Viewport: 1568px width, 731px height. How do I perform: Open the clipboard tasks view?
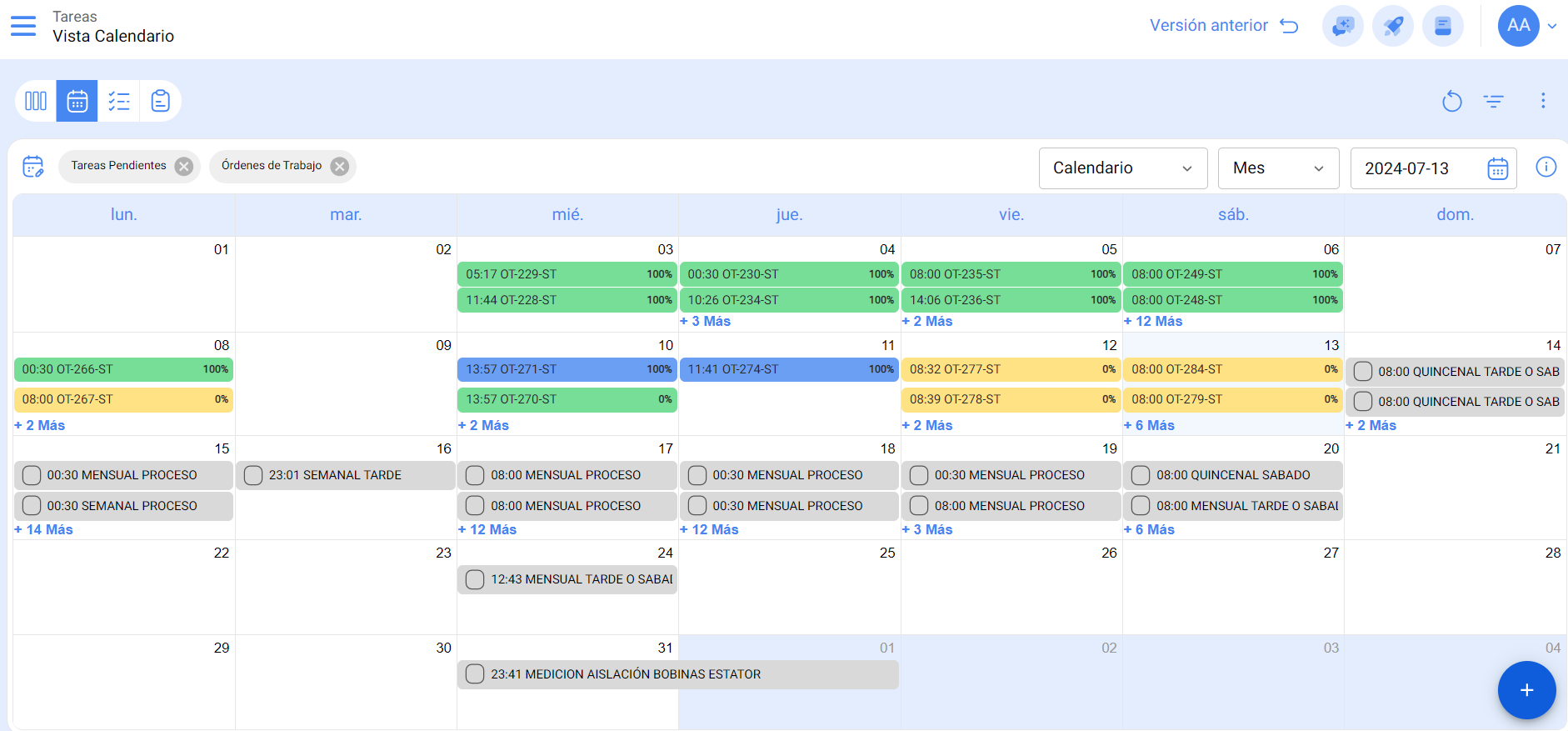point(161,101)
